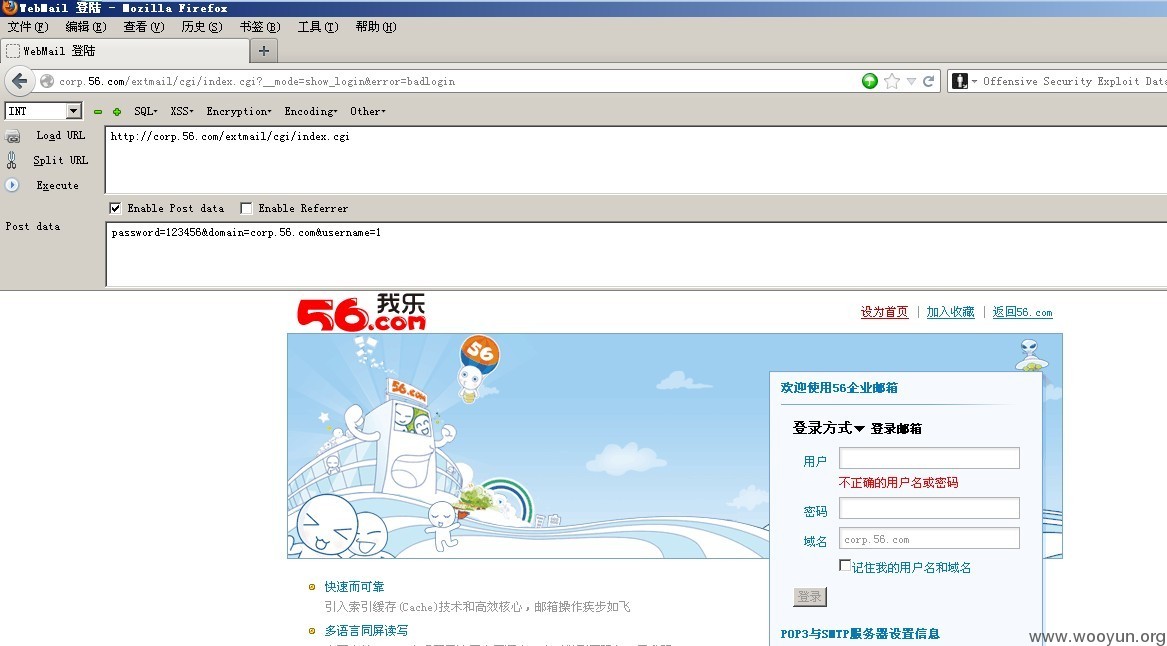Click the Execute play icon

click(12, 185)
